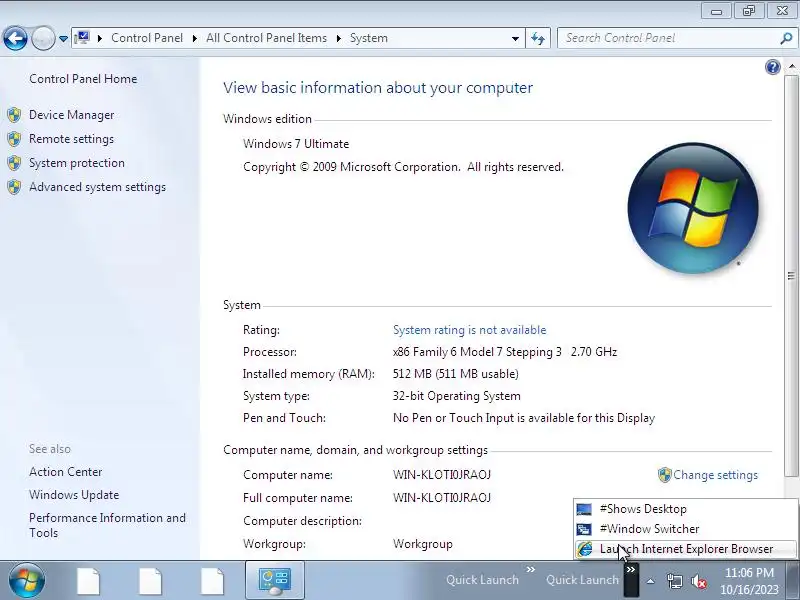The width and height of the screenshot is (800, 600).
Task: Click processor x86 Family 6 value
Action: click(505, 352)
